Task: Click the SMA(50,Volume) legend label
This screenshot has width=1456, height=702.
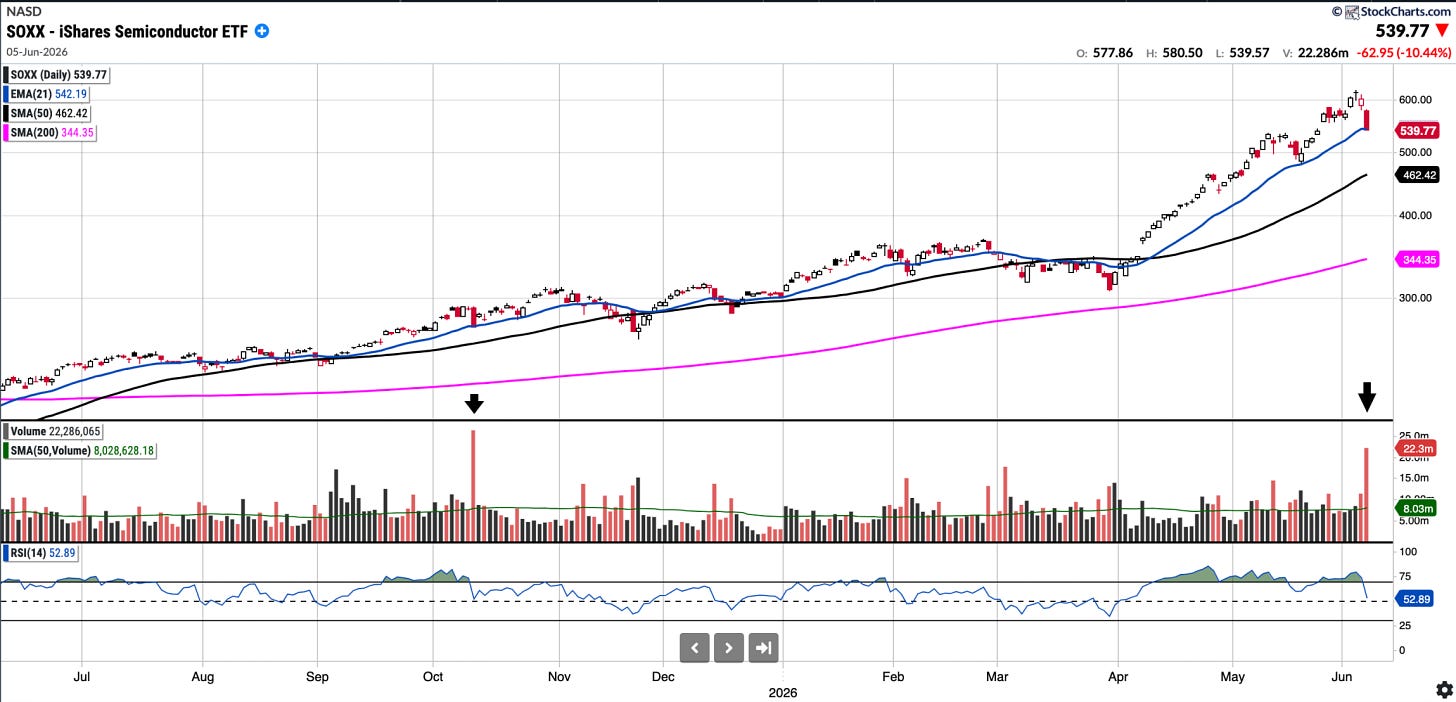Action: (x=81, y=451)
